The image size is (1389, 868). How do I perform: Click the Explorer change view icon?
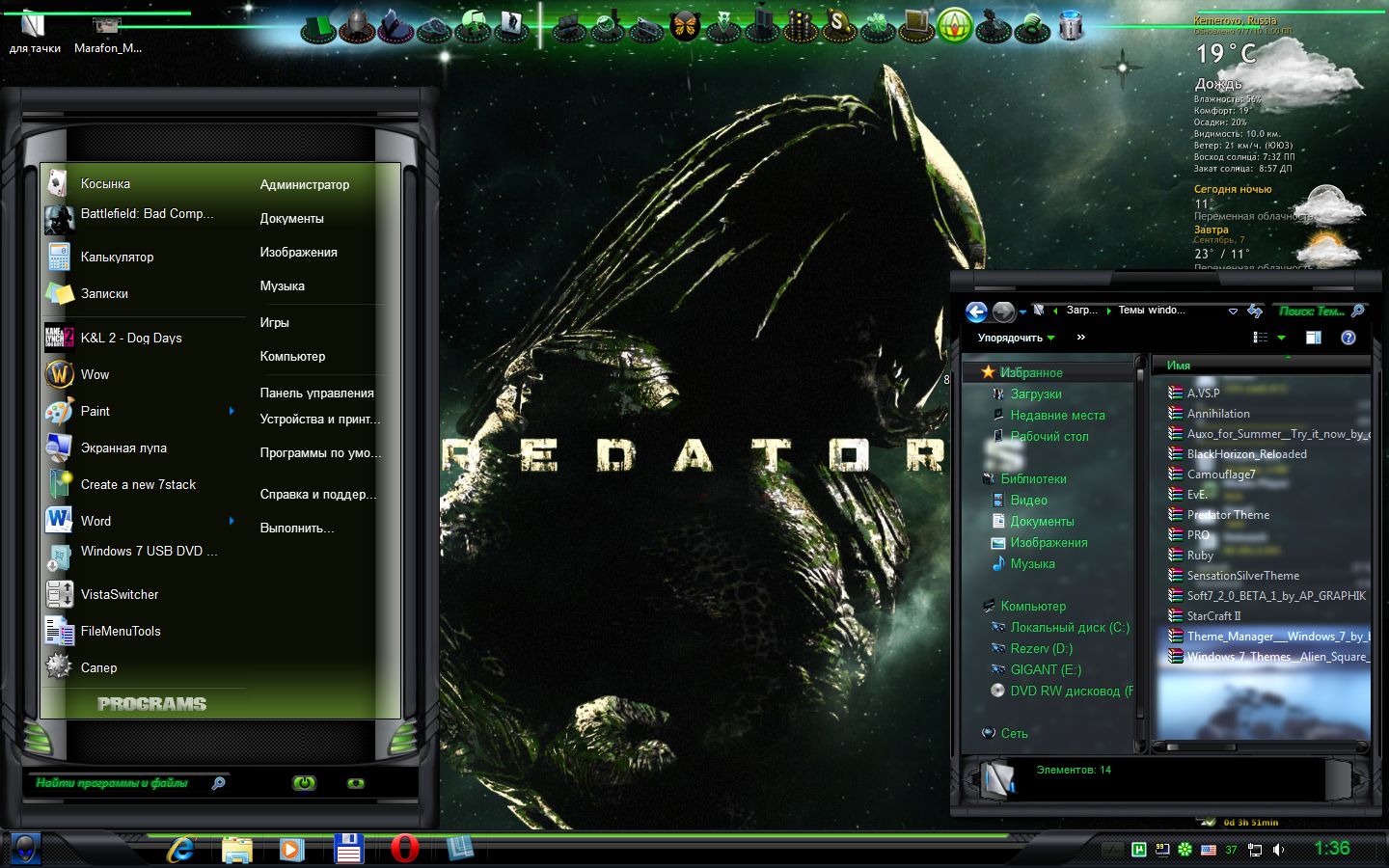pyautogui.click(x=1260, y=338)
